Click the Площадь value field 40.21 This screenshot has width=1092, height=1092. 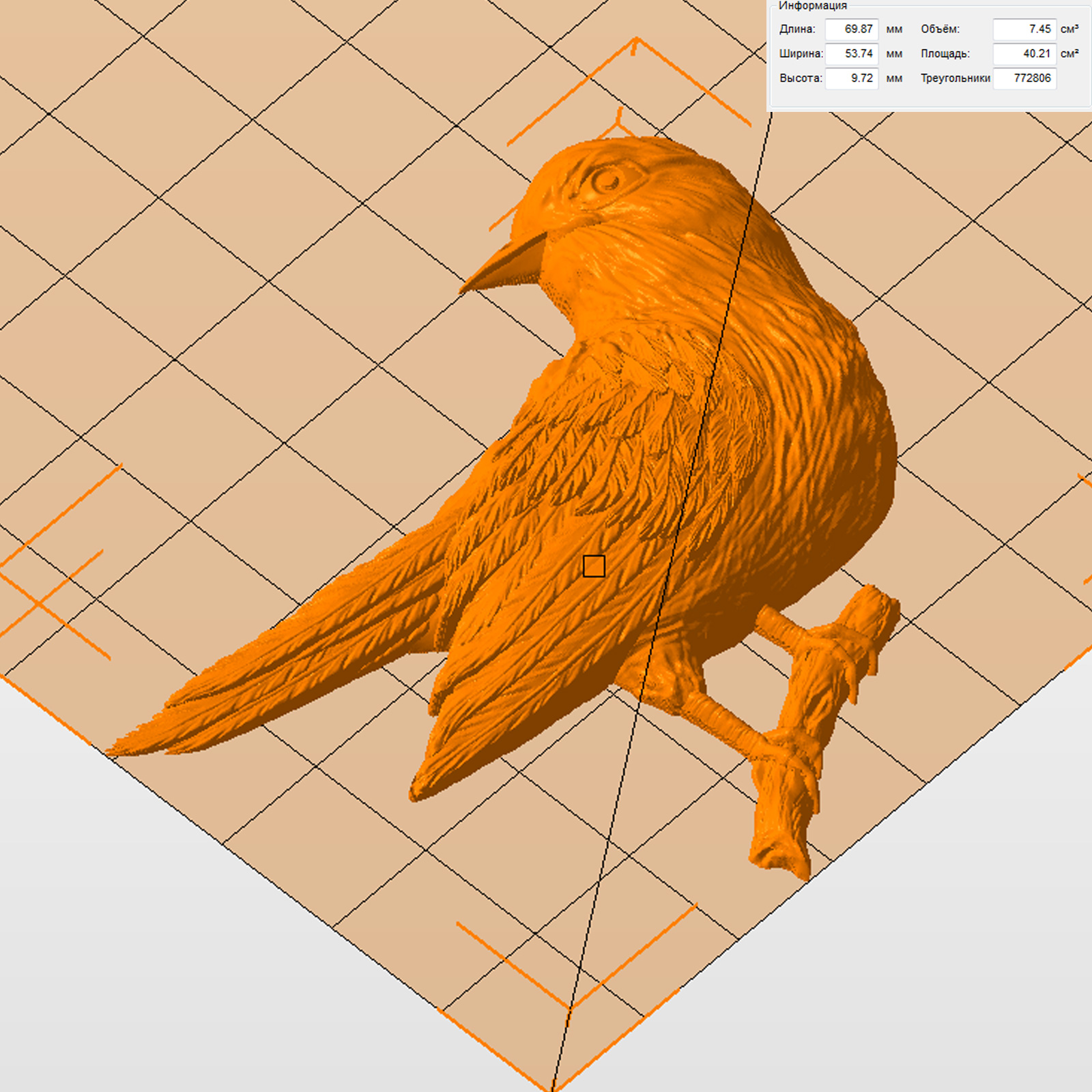1024,54
